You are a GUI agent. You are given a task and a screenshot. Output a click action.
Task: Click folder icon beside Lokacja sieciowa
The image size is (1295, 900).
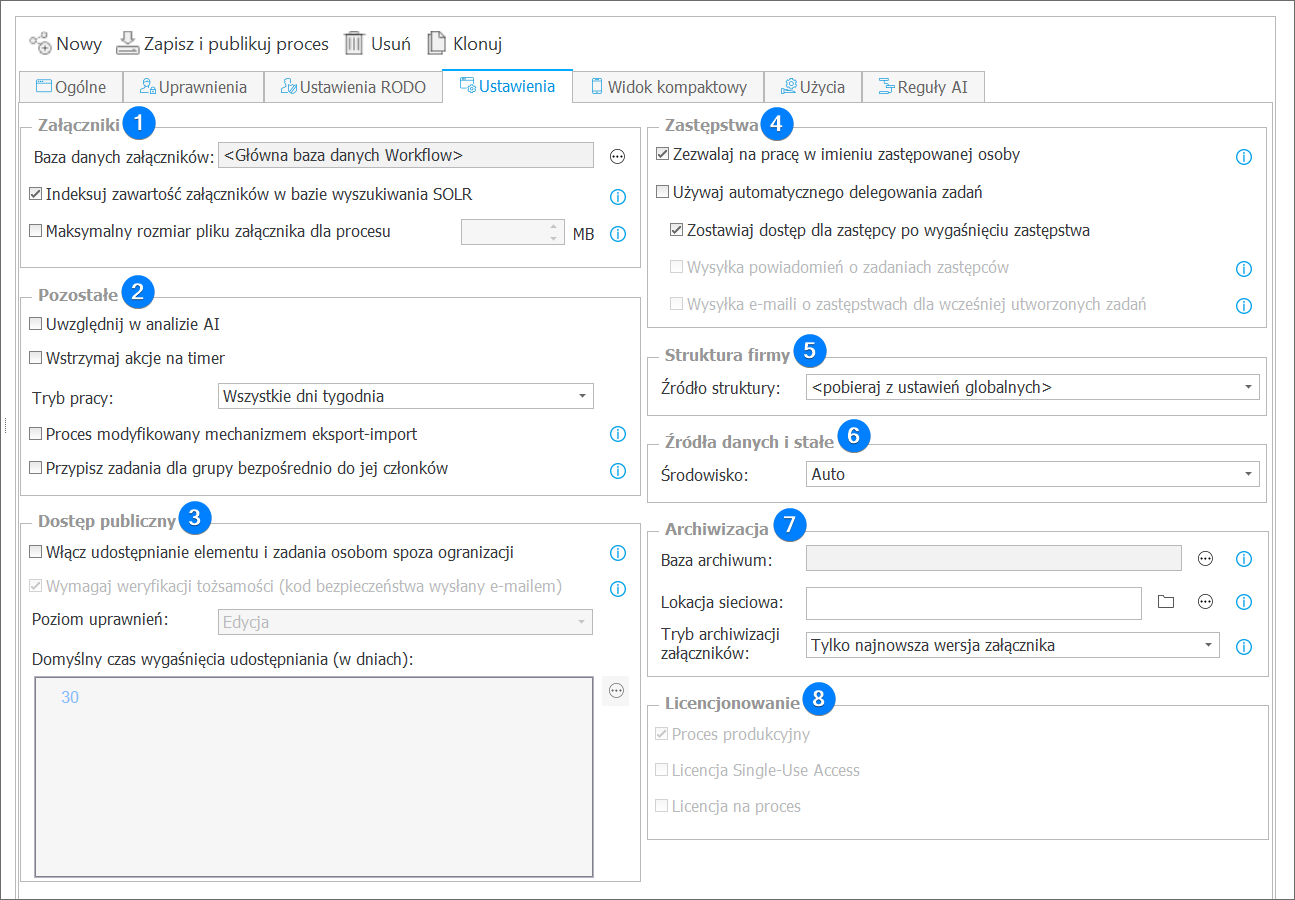point(1165,602)
